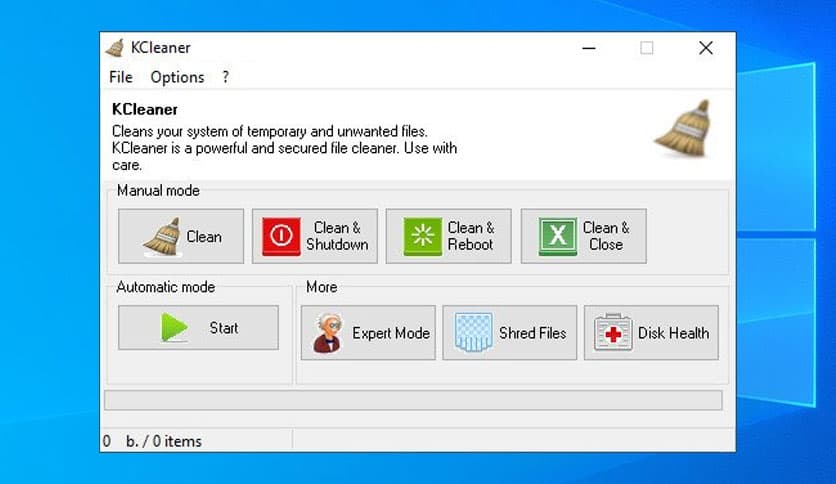Open the ? help menu
This screenshot has width=836, height=484.
click(x=226, y=77)
